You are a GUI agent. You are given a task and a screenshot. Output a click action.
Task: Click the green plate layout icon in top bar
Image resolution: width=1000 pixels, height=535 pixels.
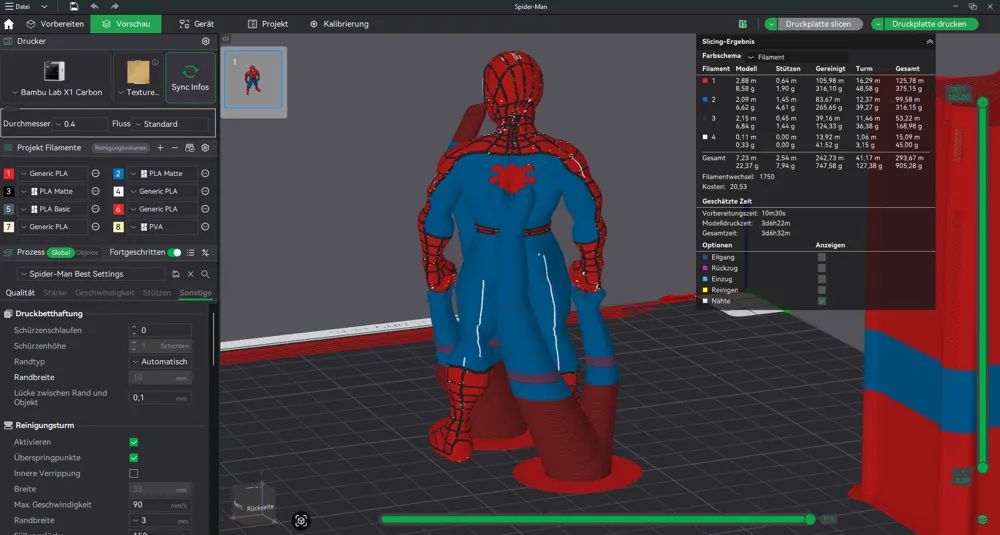(743, 24)
